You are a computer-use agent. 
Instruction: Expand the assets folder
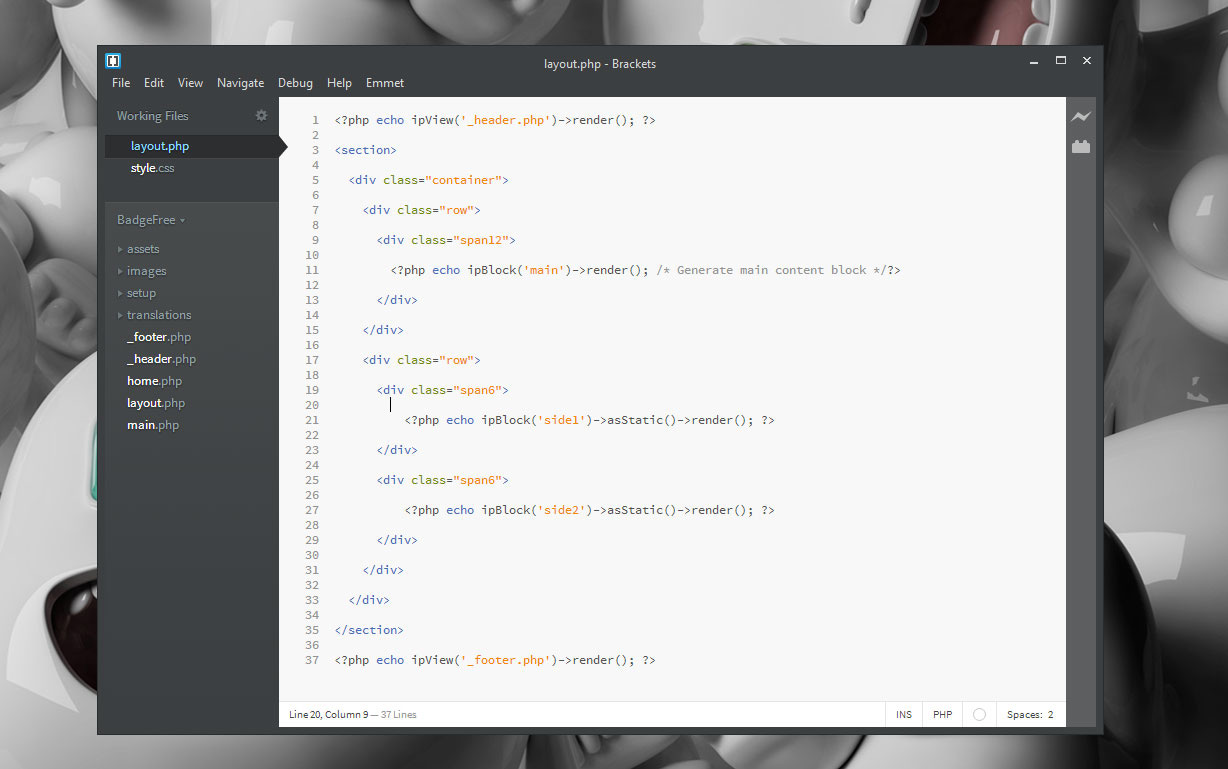click(142, 249)
